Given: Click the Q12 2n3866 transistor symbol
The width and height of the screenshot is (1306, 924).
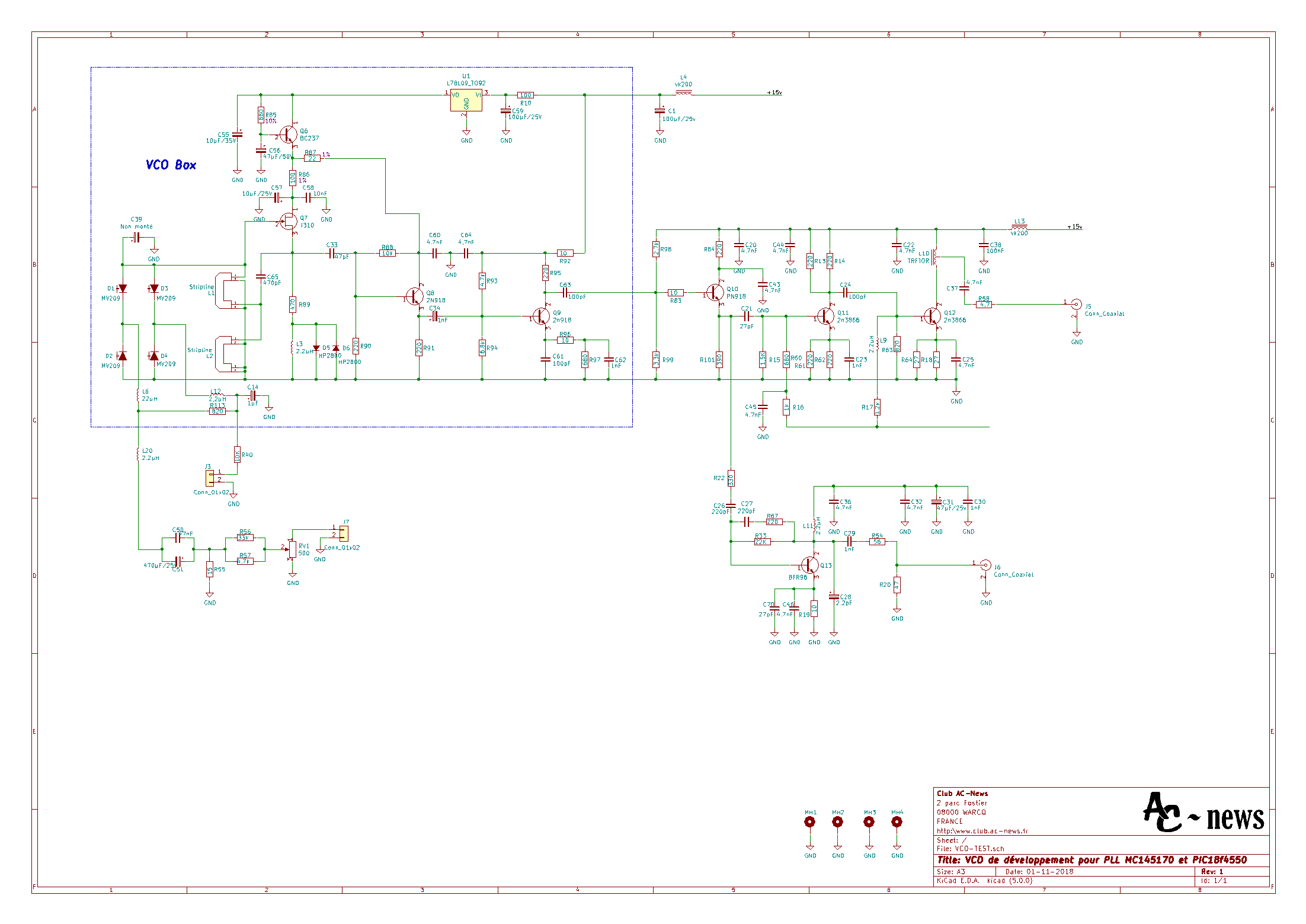Looking at the screenshot, I should [x=932, y=316].
